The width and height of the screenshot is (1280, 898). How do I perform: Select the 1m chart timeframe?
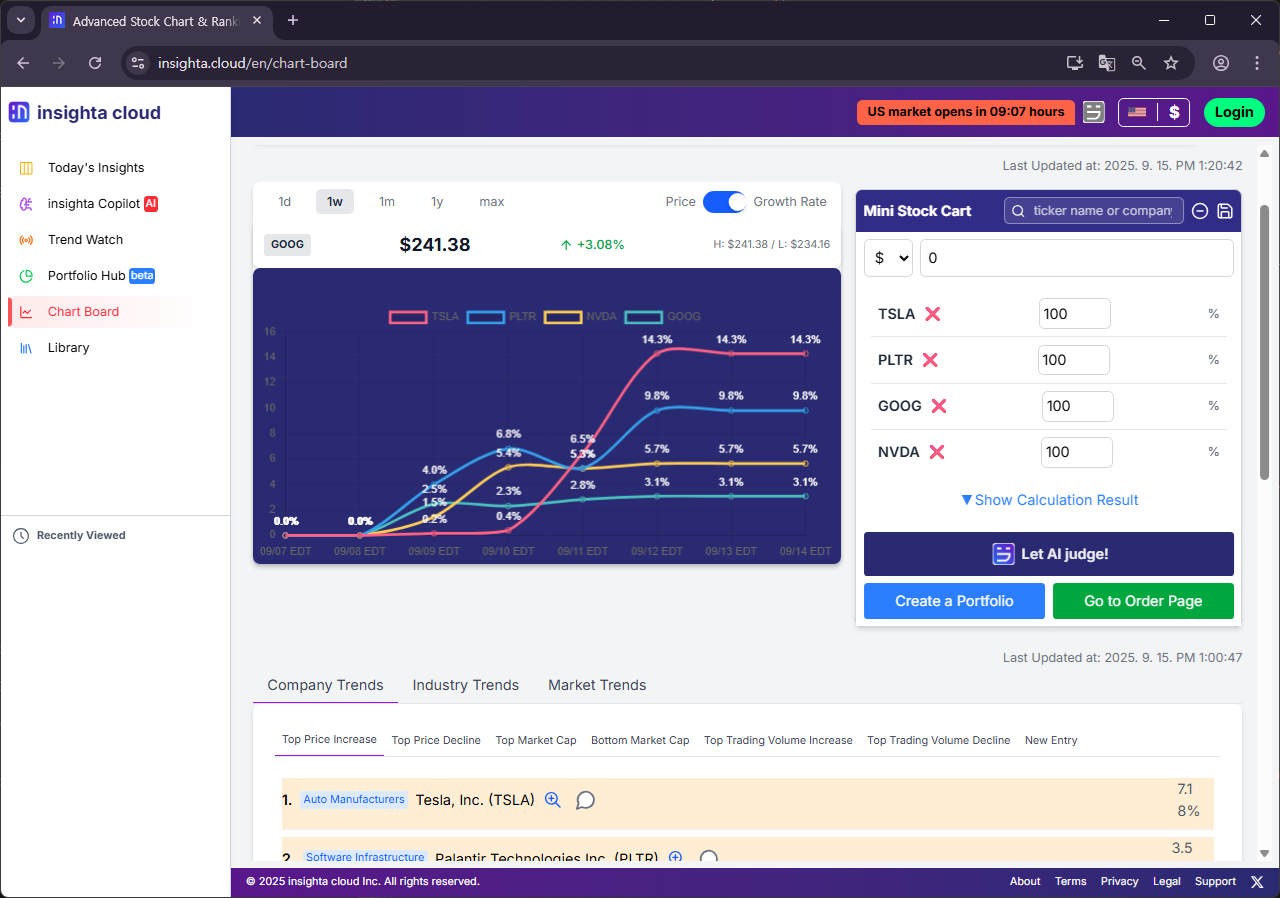(x=387, y=201)
